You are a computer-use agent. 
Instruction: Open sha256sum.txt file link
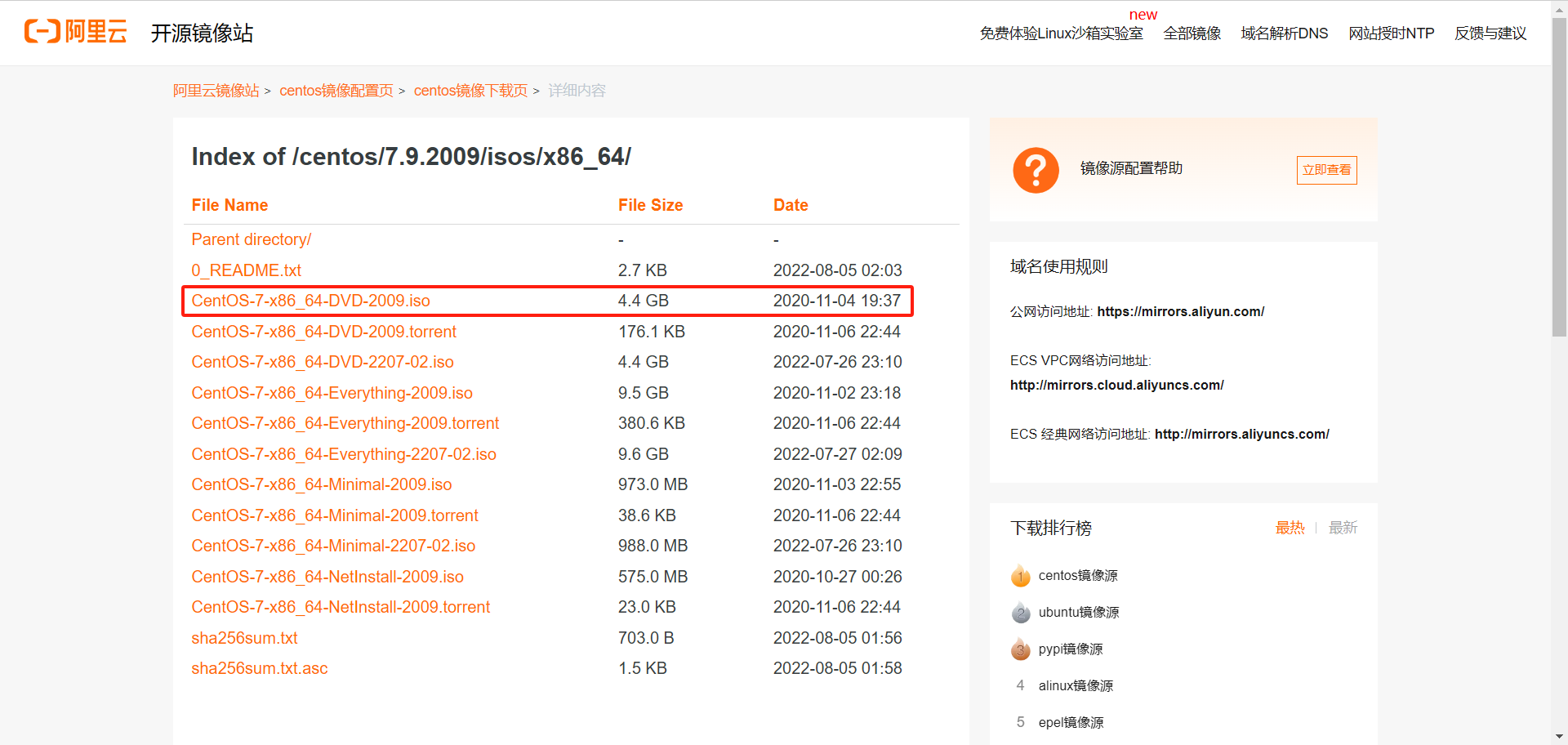click(244, 638)
